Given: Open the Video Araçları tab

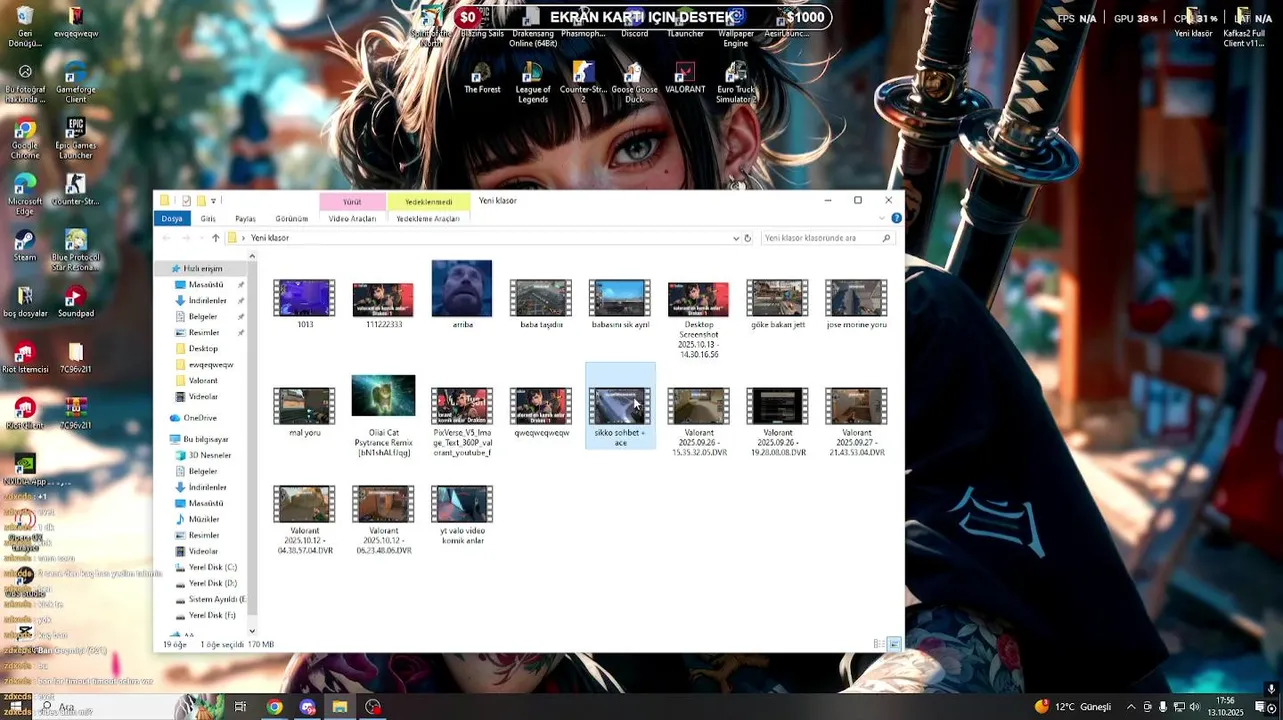Looking at the screenshot, I should click(352, 218).
